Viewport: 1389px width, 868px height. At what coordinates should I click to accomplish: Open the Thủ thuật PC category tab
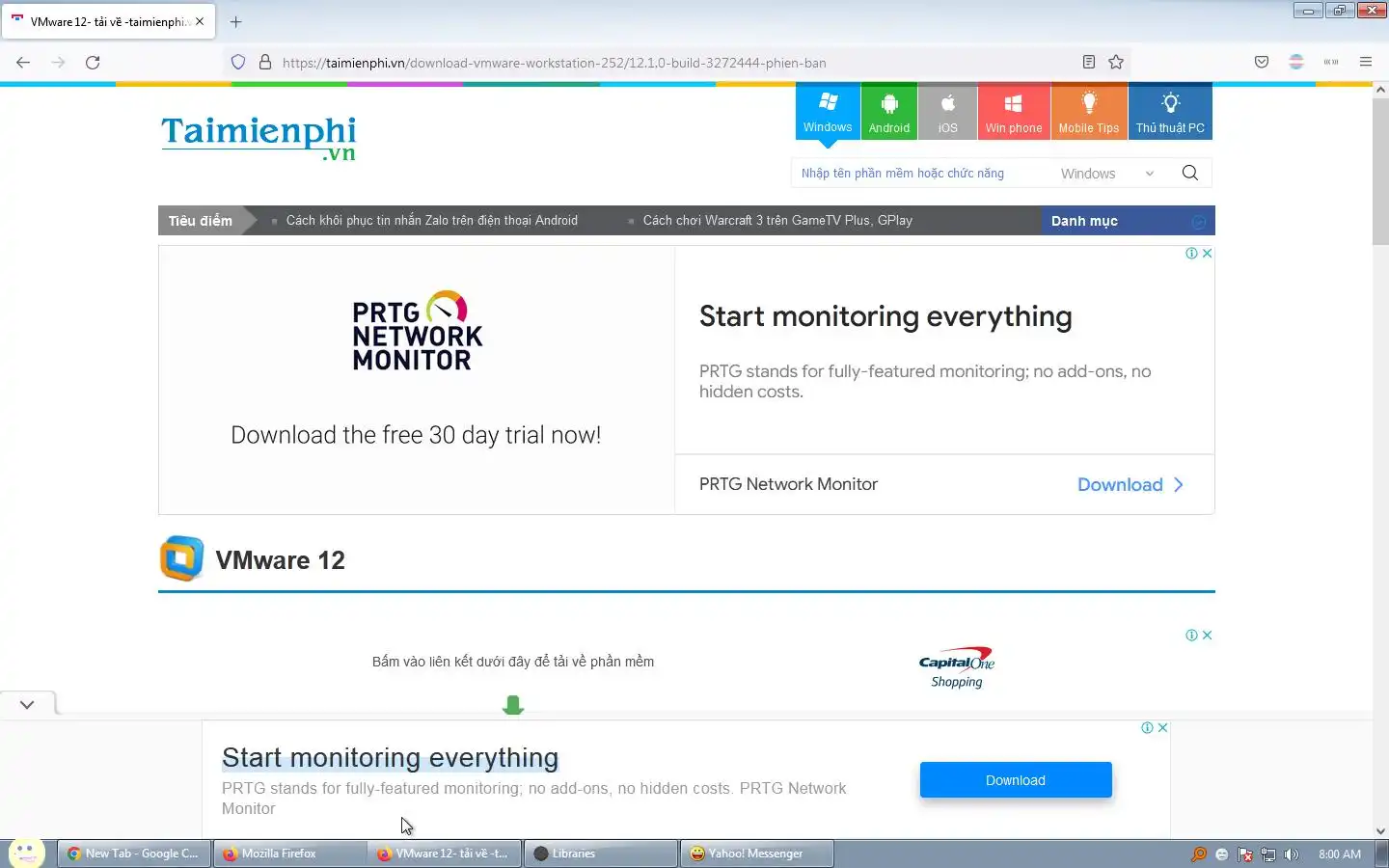[1170, 113]
